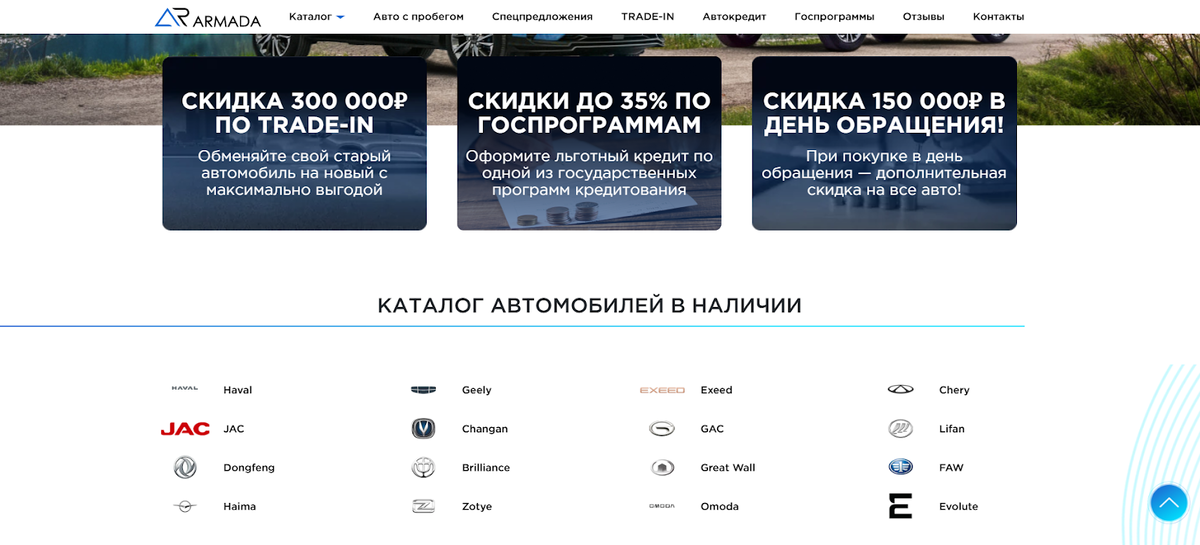The height and width of the screenshot is (545, 1200).
Task: Open the Brilliance text link
Action: [x=486, y=468]
